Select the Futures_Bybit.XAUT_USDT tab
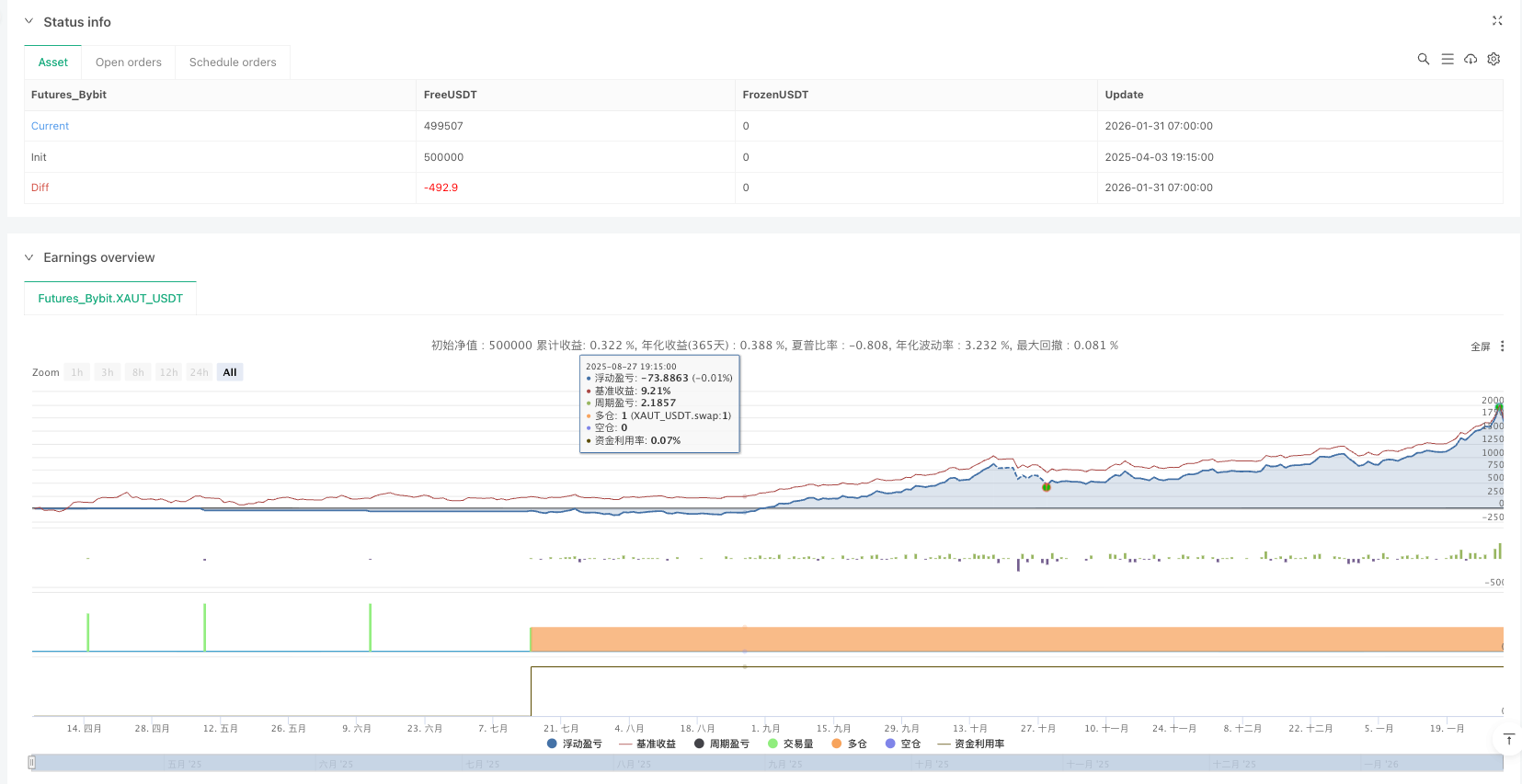 110,299
